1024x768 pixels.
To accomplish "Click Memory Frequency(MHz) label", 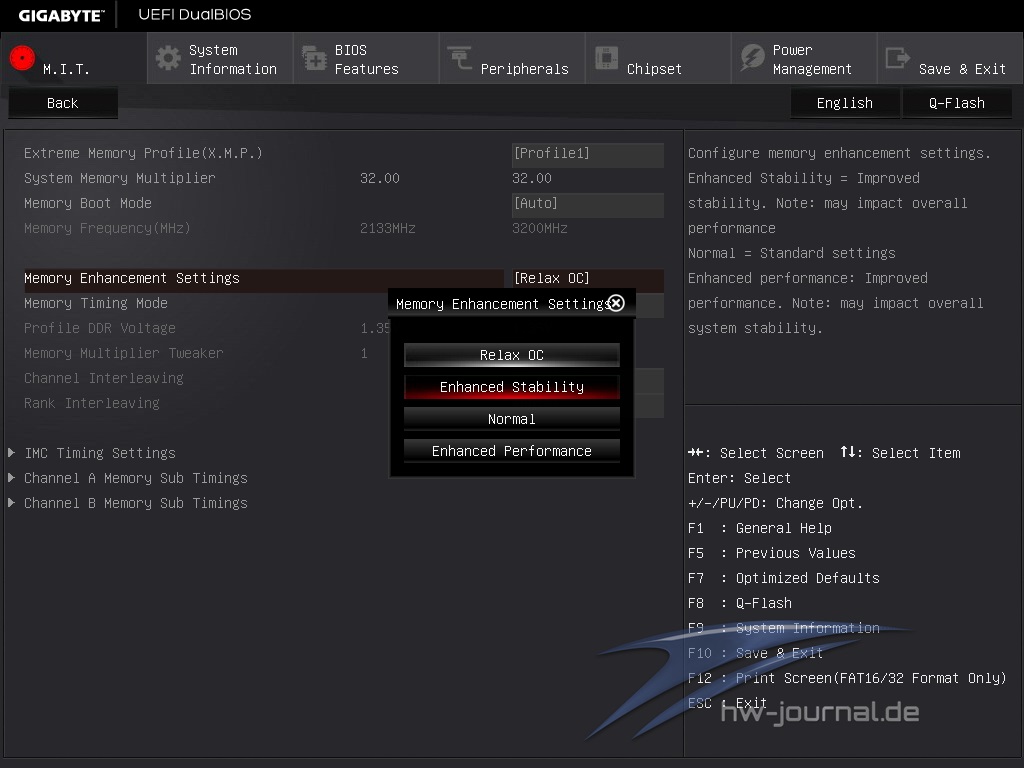I will click(107, 228).
